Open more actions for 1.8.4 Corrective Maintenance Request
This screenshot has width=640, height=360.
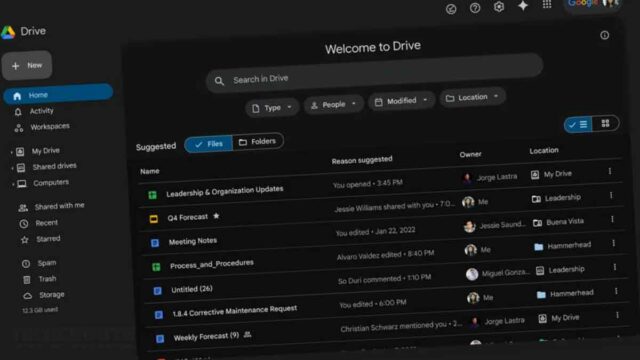[x=616, y=291]
